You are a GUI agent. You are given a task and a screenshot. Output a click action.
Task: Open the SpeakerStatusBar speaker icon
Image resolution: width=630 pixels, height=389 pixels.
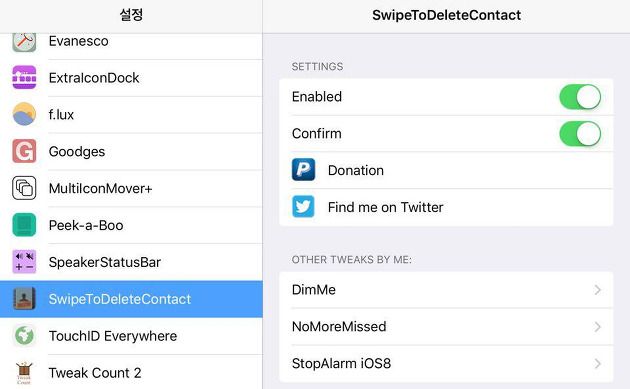[x=24, y=262]
